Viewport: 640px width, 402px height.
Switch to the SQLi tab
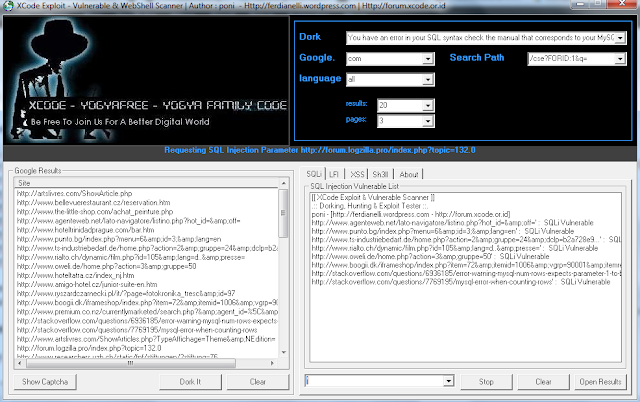click(314, 174)
